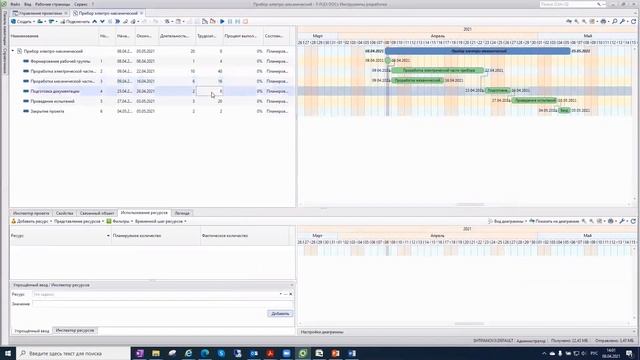Open the Файл menu

pyautogui.click(x=15, y=4)
